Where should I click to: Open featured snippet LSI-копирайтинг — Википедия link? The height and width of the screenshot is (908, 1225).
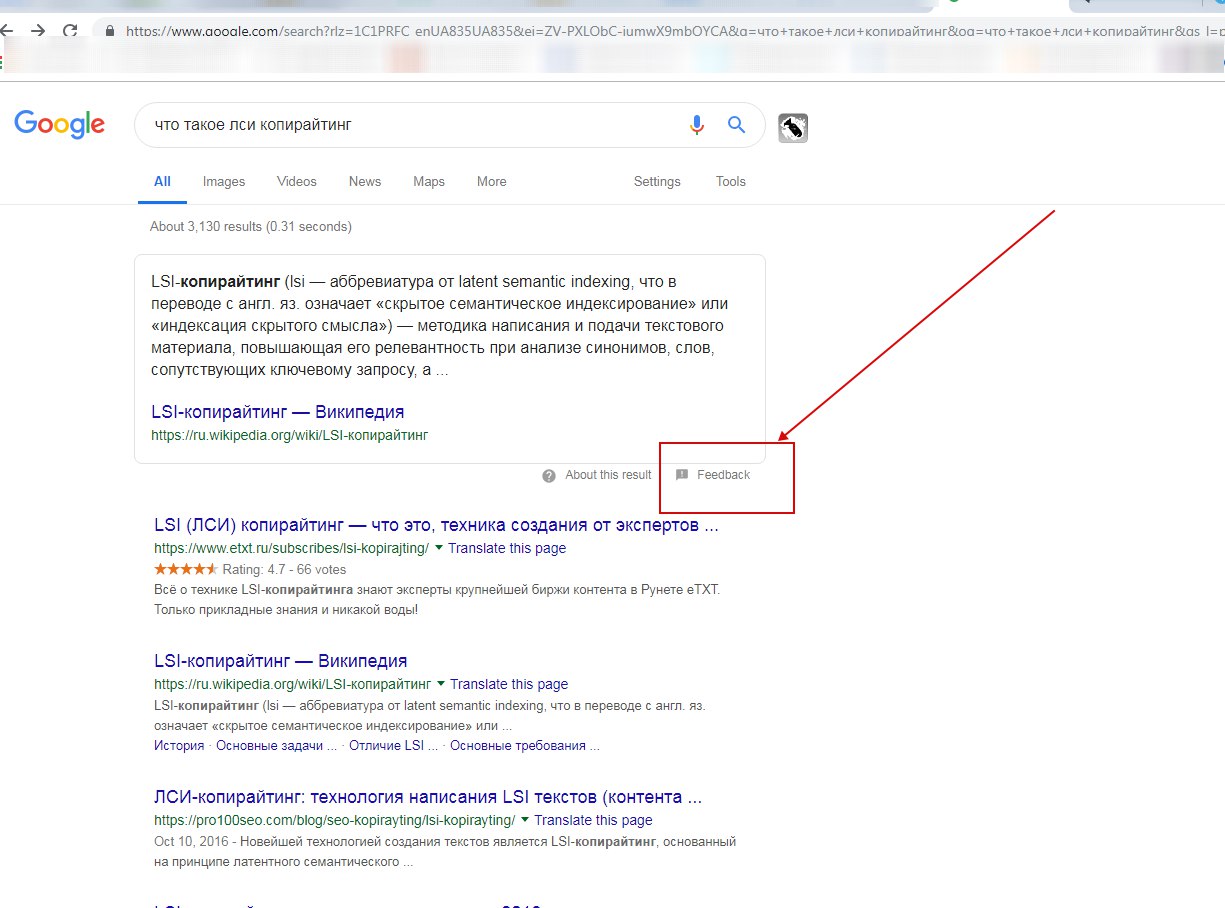point(278,412)
